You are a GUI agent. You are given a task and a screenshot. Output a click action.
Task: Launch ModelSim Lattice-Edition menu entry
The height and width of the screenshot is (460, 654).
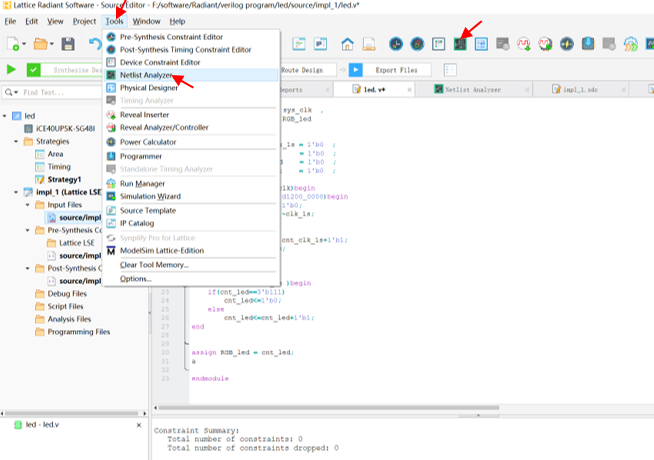click(191, 250)
